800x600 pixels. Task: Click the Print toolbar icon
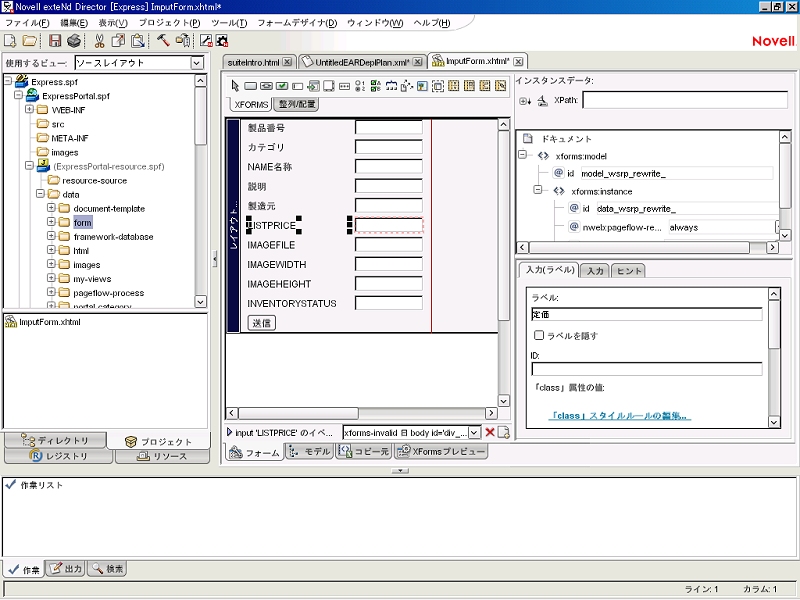tap(73, 40)
